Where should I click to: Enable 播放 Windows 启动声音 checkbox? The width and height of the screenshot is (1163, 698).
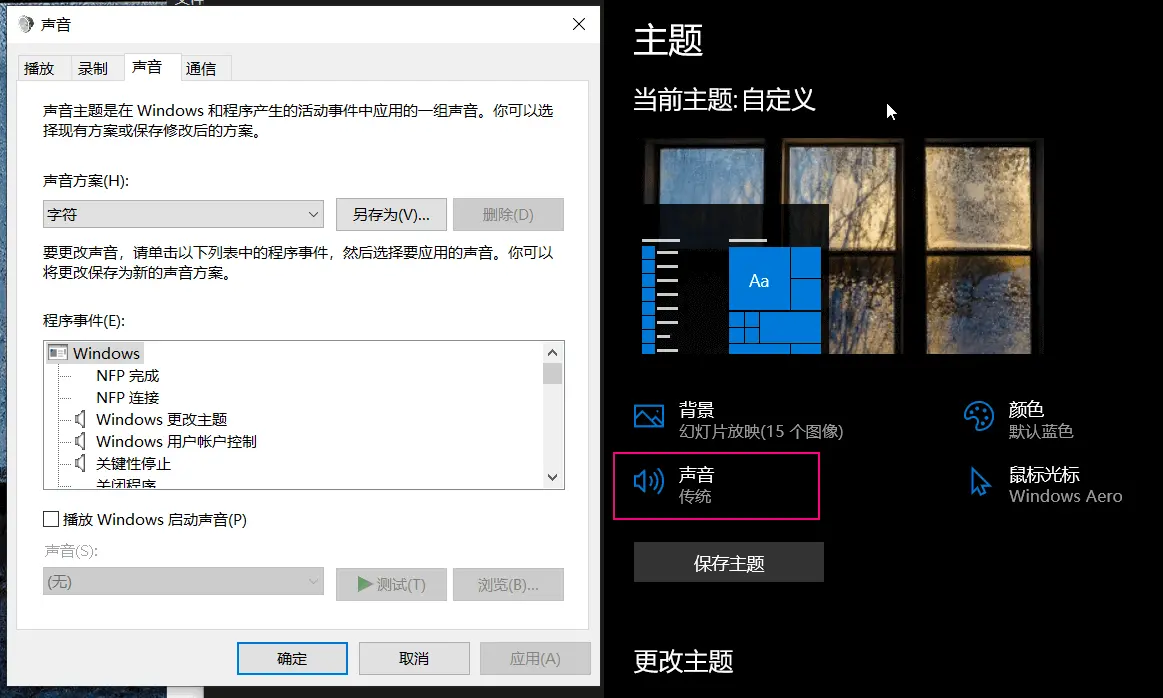pos(51,519)
